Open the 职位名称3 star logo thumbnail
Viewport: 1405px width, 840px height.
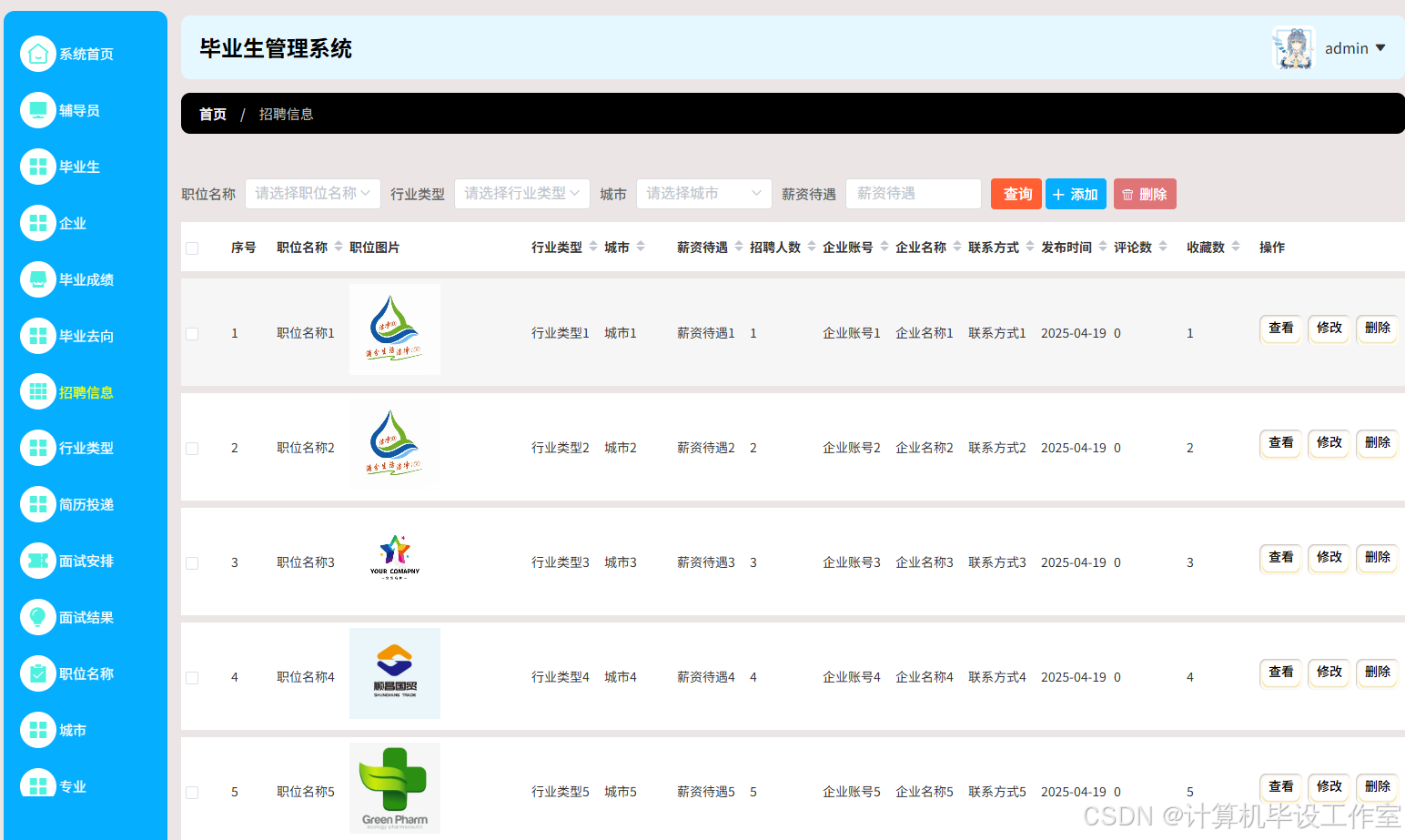click(x=395, y=557)
